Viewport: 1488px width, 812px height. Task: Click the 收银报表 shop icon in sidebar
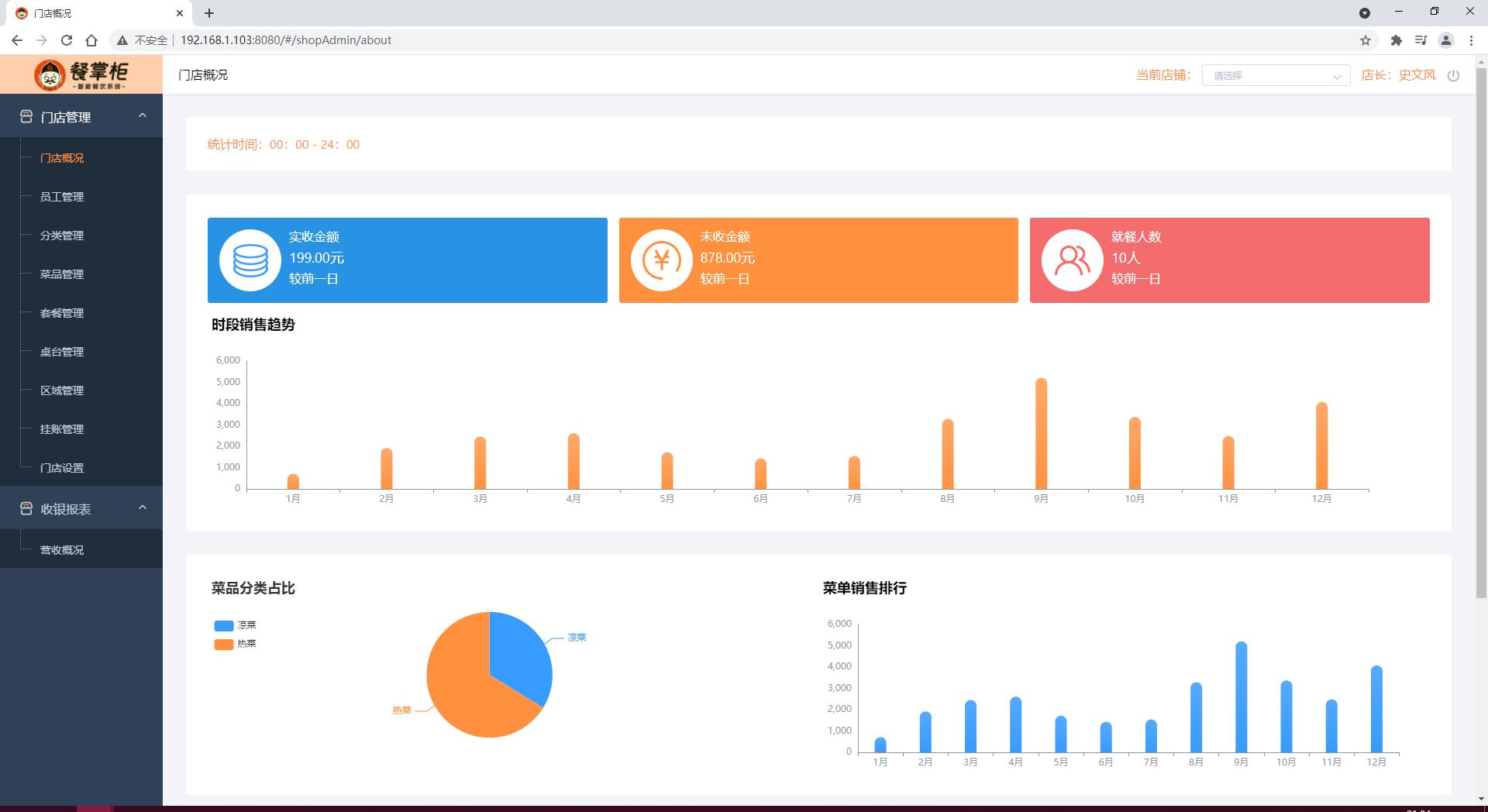coord(26,509)
